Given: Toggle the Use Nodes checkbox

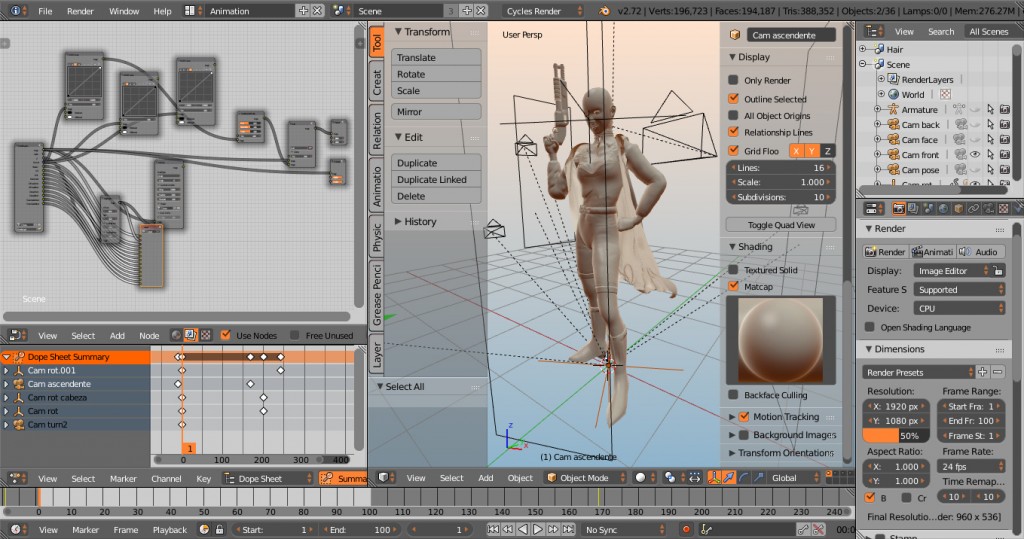Looking at the screenshot, I should point(225,335).
